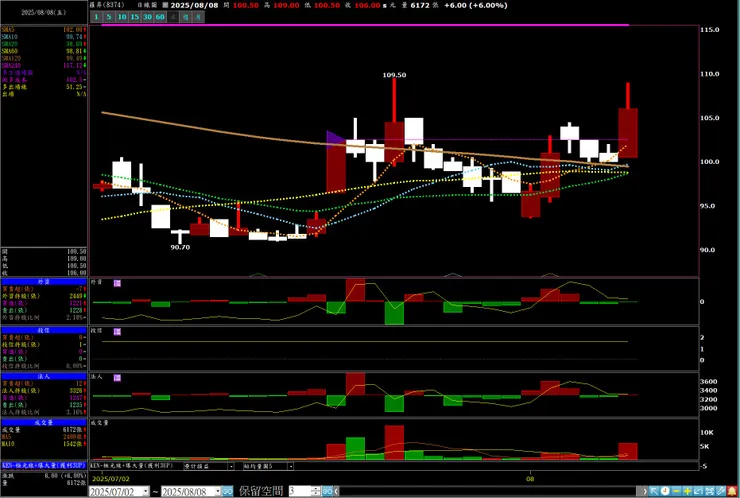Click the clock icon in bottom toolbar
The image size is (740, 498).
pyautogui.click(x=665, y=491)
